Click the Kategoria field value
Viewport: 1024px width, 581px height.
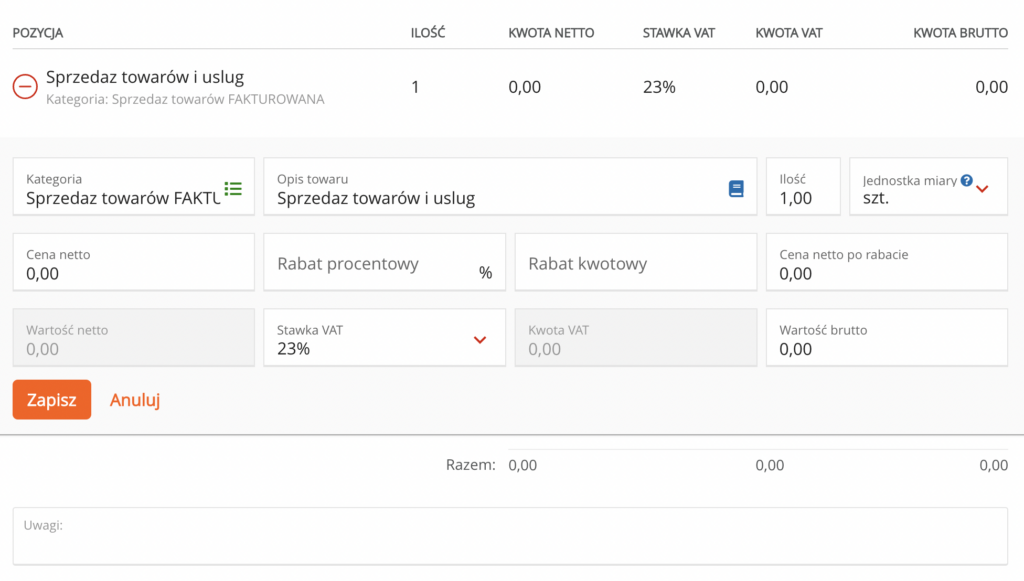pyautogui.click(x=120, y=198)
